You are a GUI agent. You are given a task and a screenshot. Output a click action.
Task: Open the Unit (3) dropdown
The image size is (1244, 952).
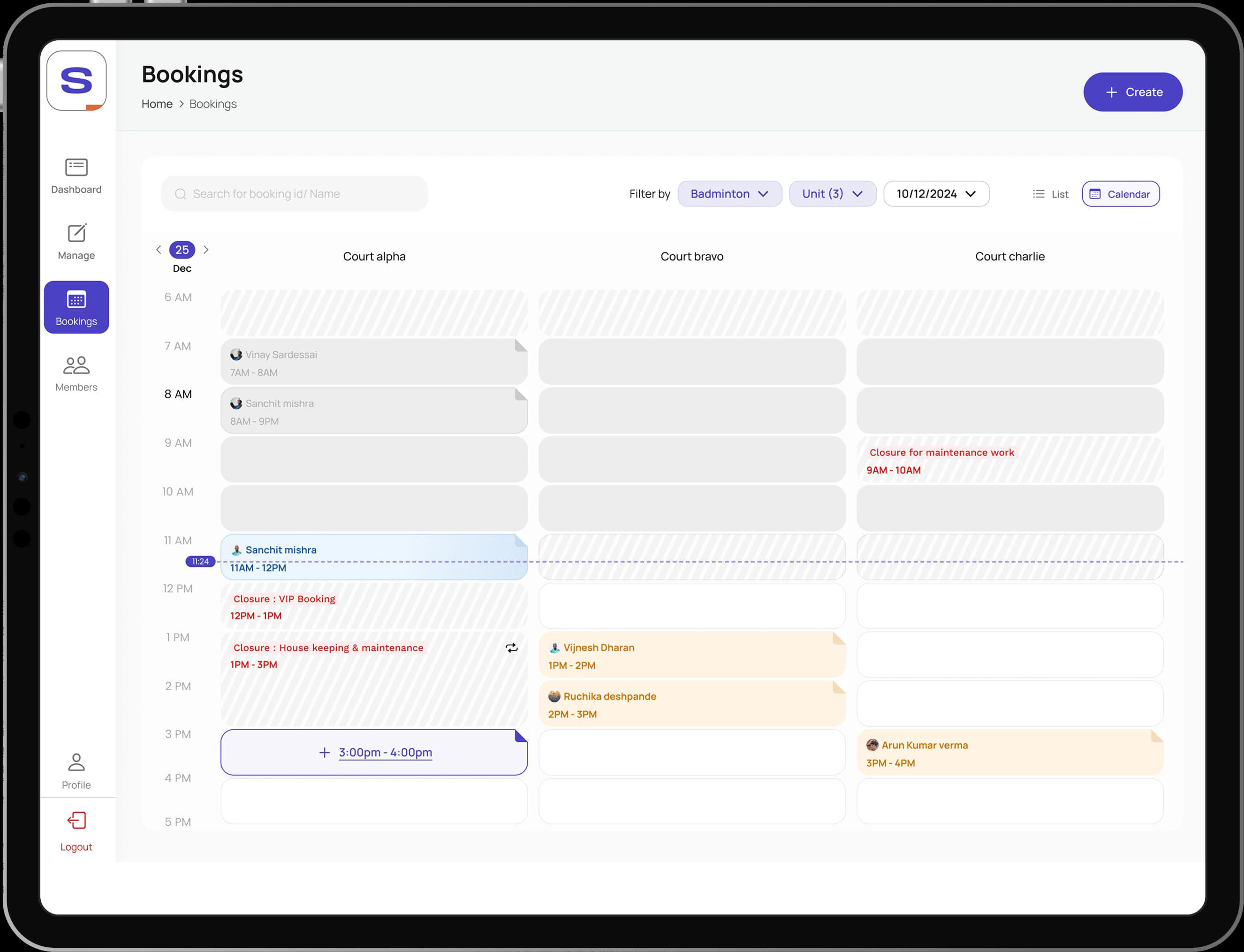(x=832, y=194)
